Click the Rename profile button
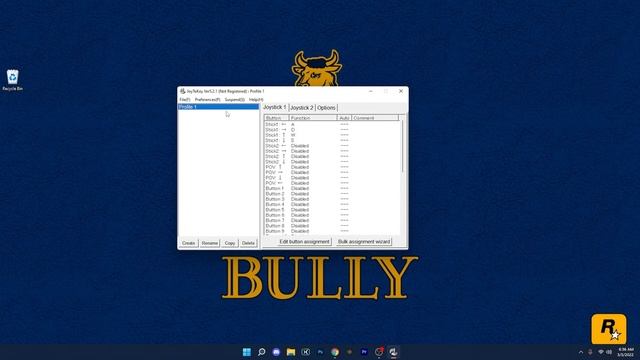 [210, 243]
